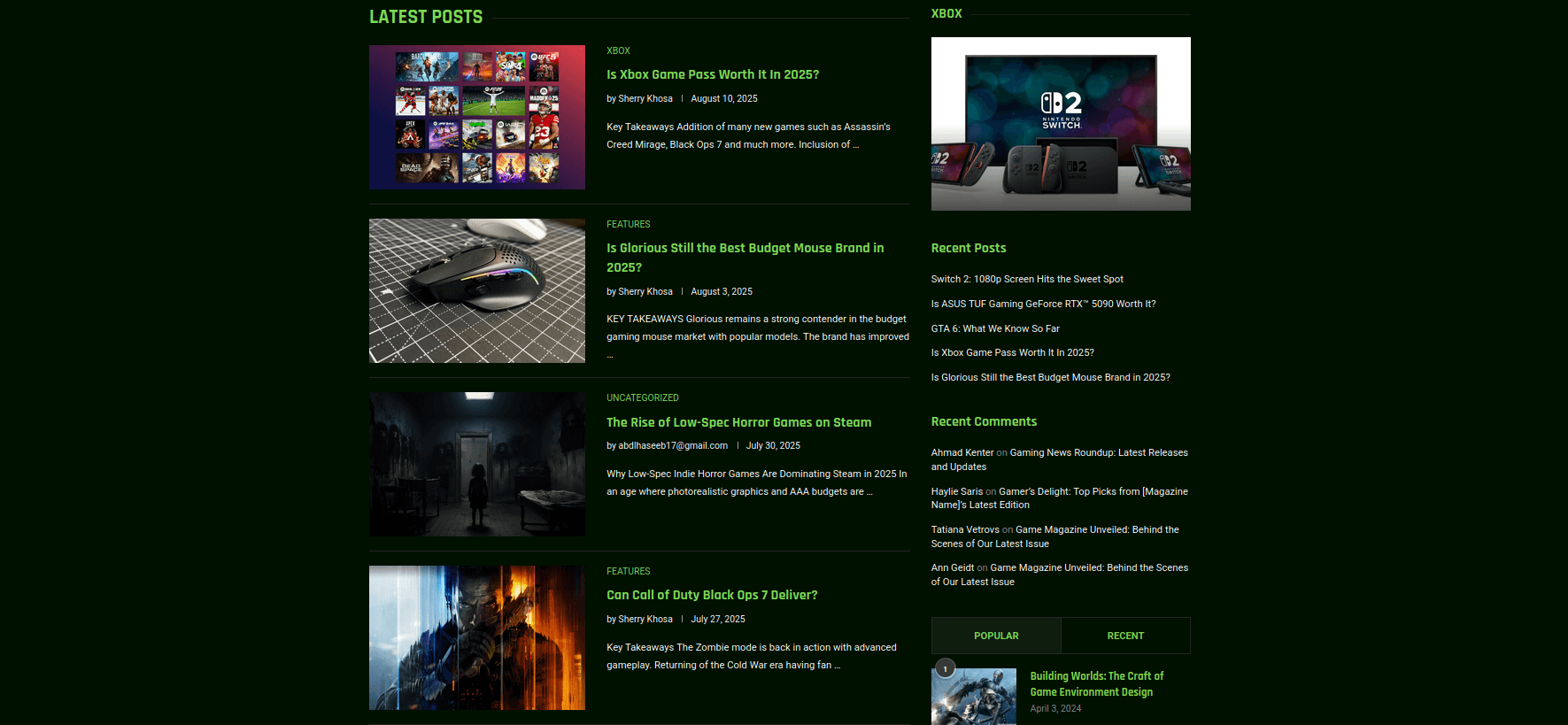The height and width of the screenshot is (725, 1568).
Task: Click the 'Recent Comments' sidebar heading
Action: (x=984, y=421)
